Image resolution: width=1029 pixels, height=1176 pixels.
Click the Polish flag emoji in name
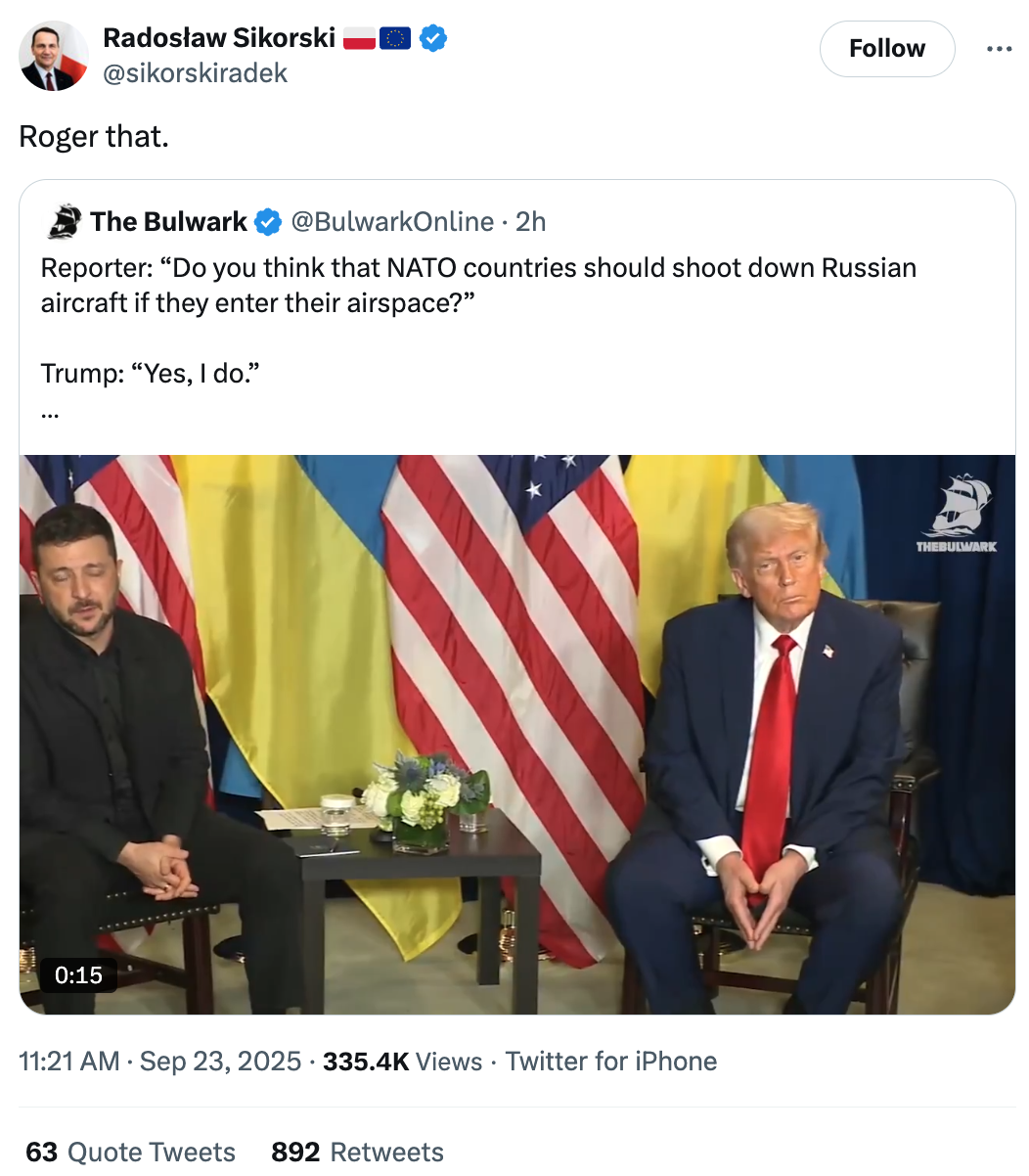tap(359, 38)
